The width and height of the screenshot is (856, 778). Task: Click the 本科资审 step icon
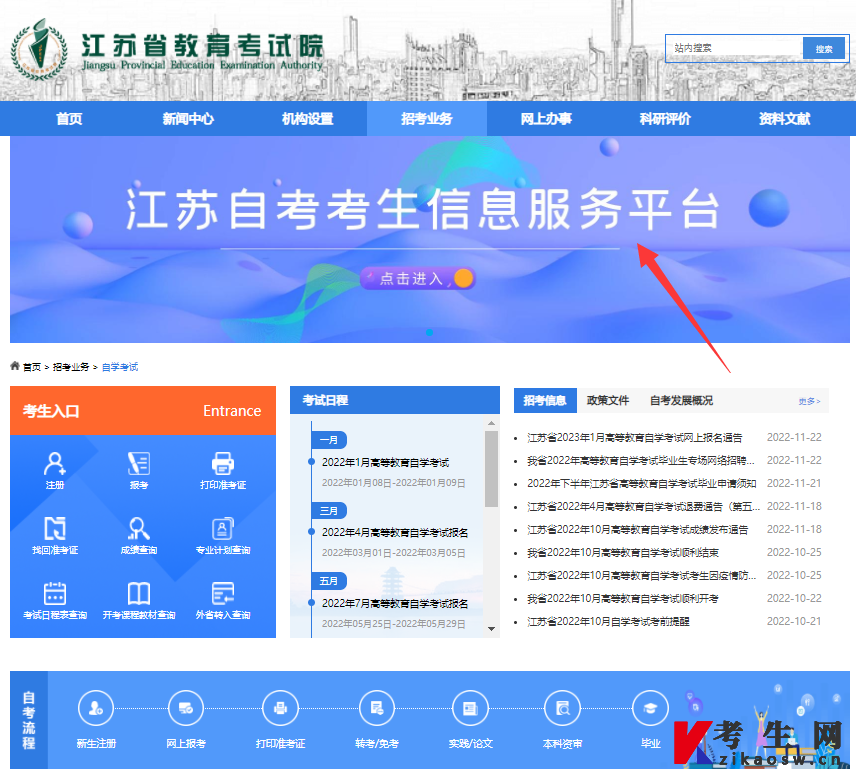(x=563, y=709)
